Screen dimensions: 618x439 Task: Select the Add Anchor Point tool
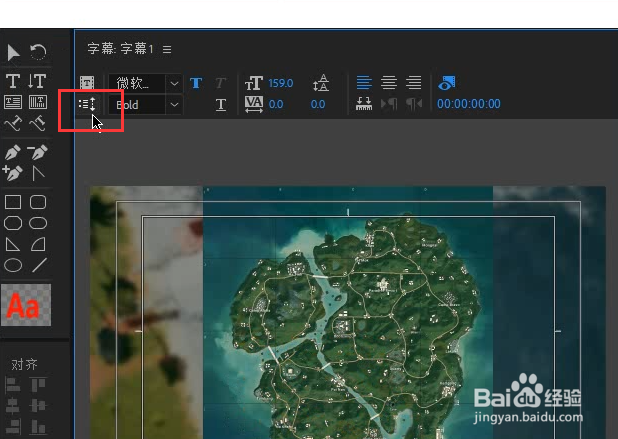pos(13,173)
